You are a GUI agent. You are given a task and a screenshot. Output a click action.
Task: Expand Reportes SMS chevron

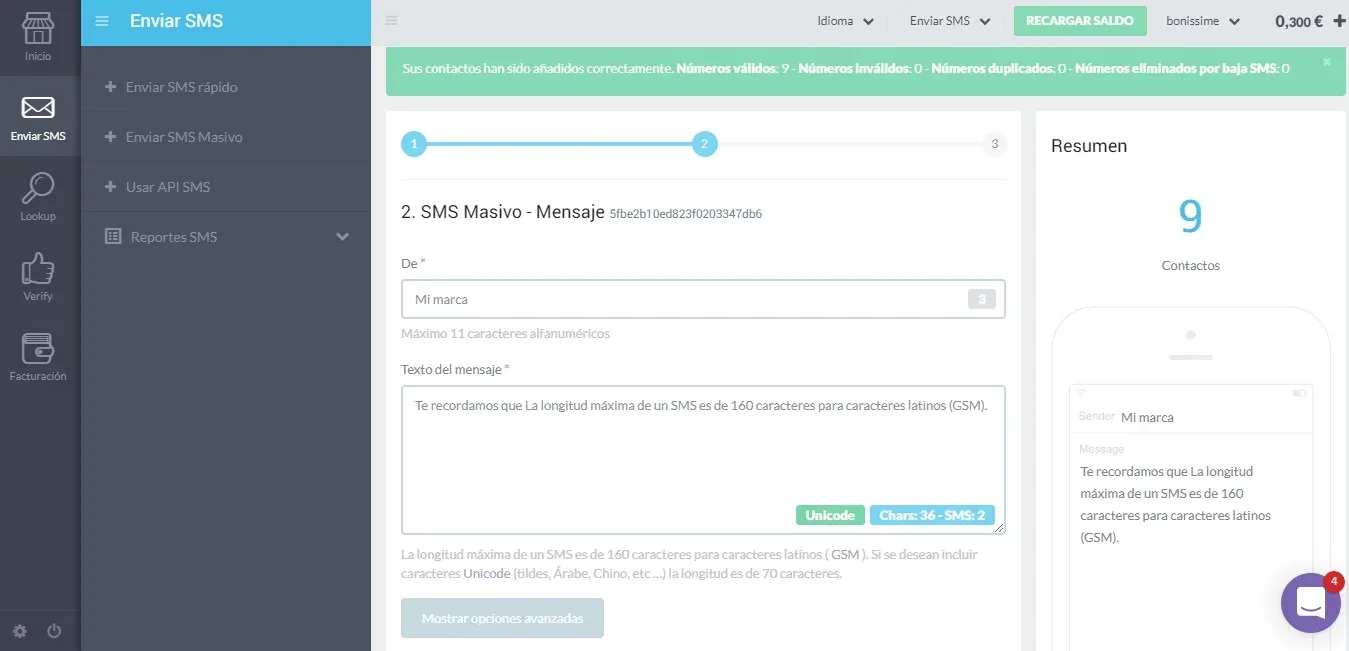tap(343, 237)
